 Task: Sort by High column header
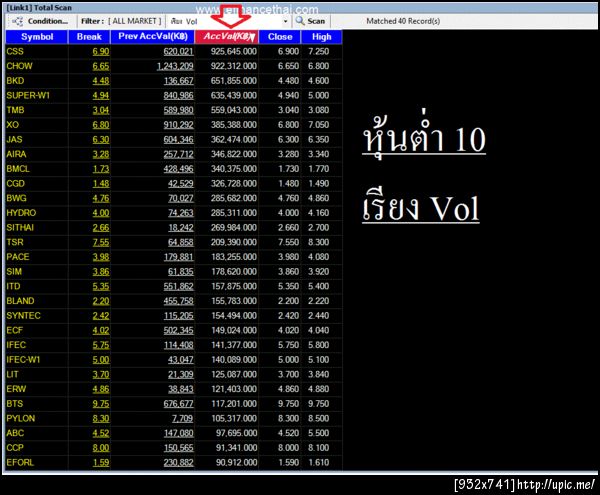click(x=321, y=37)
